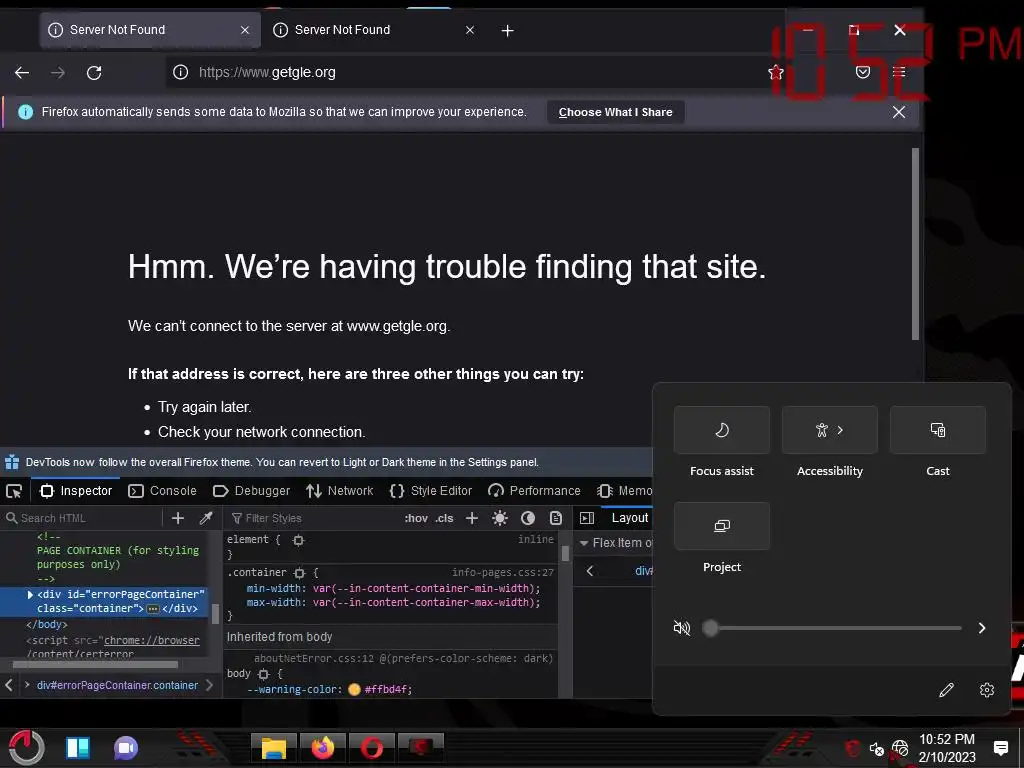The image size is (1024, 768).
Task: Select element node highlighter for .container rule
Action: [299, 573]
